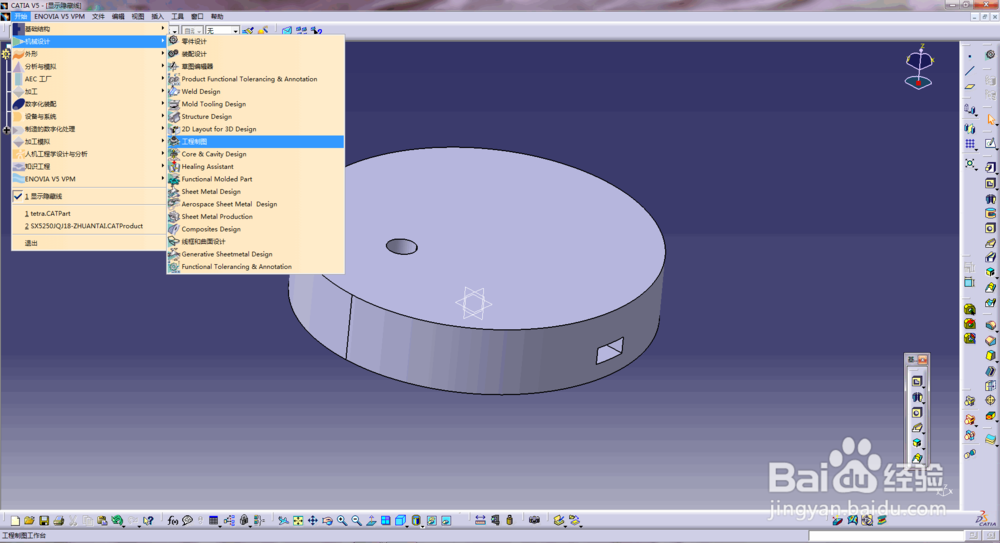The height and width of the screenshot is (543, 1000).
Task: Choose Healing Assistant workbench
Action: [x=256, y=167]
